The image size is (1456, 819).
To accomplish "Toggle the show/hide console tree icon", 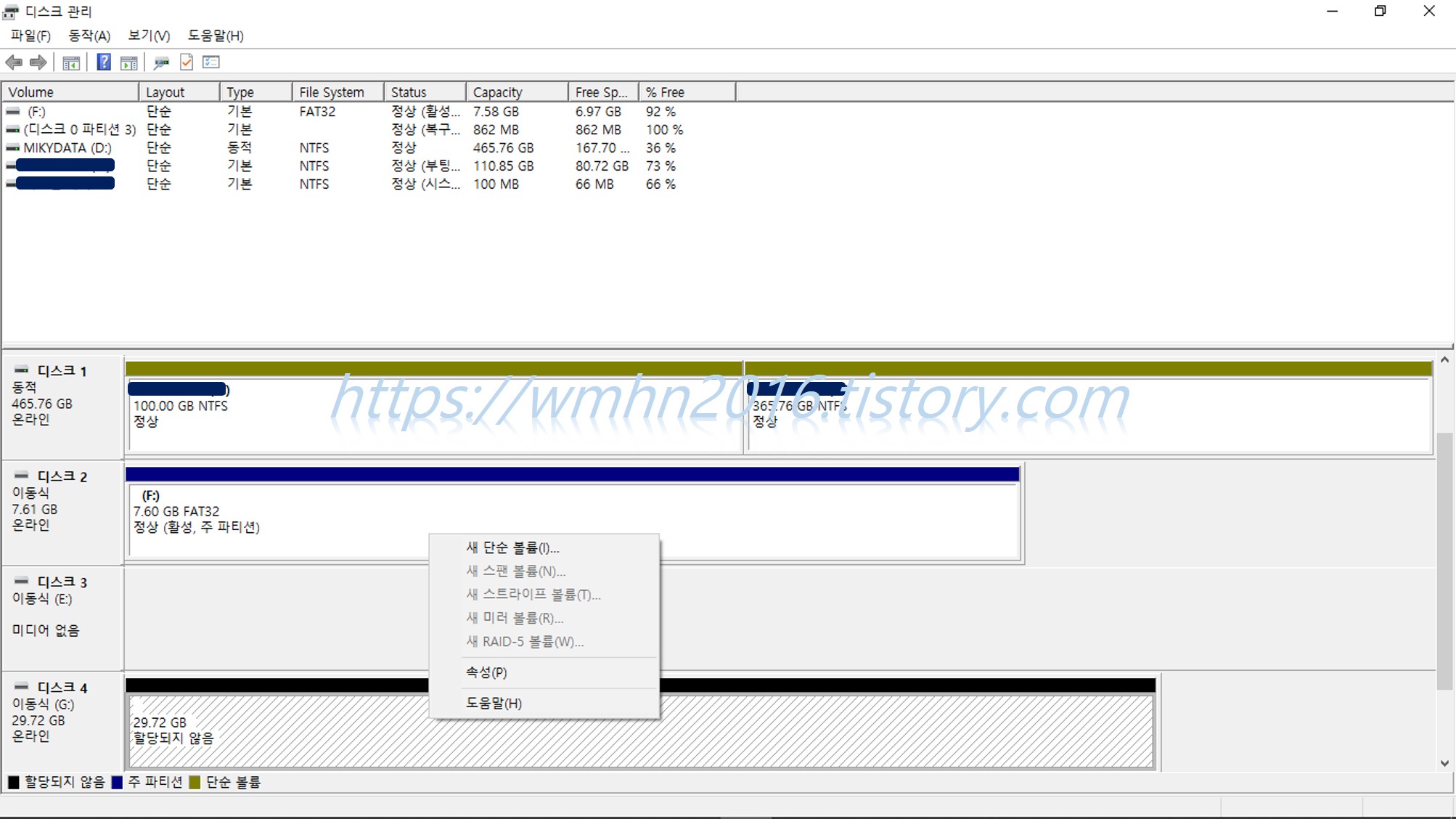I will 70,62.
